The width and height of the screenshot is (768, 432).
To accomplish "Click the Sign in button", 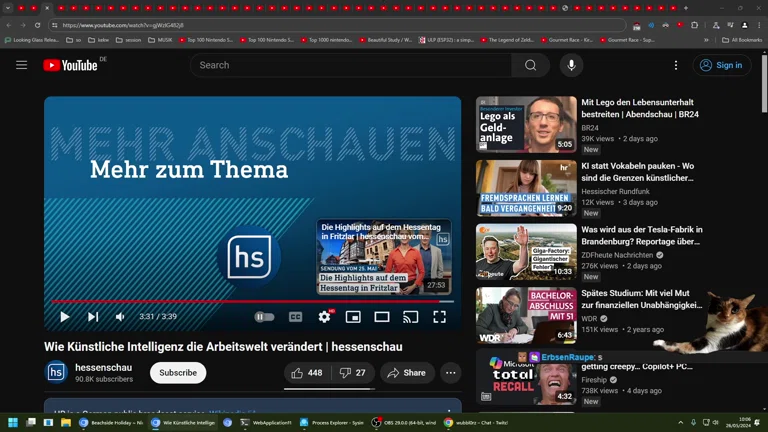I will click(x=722, y=65).
